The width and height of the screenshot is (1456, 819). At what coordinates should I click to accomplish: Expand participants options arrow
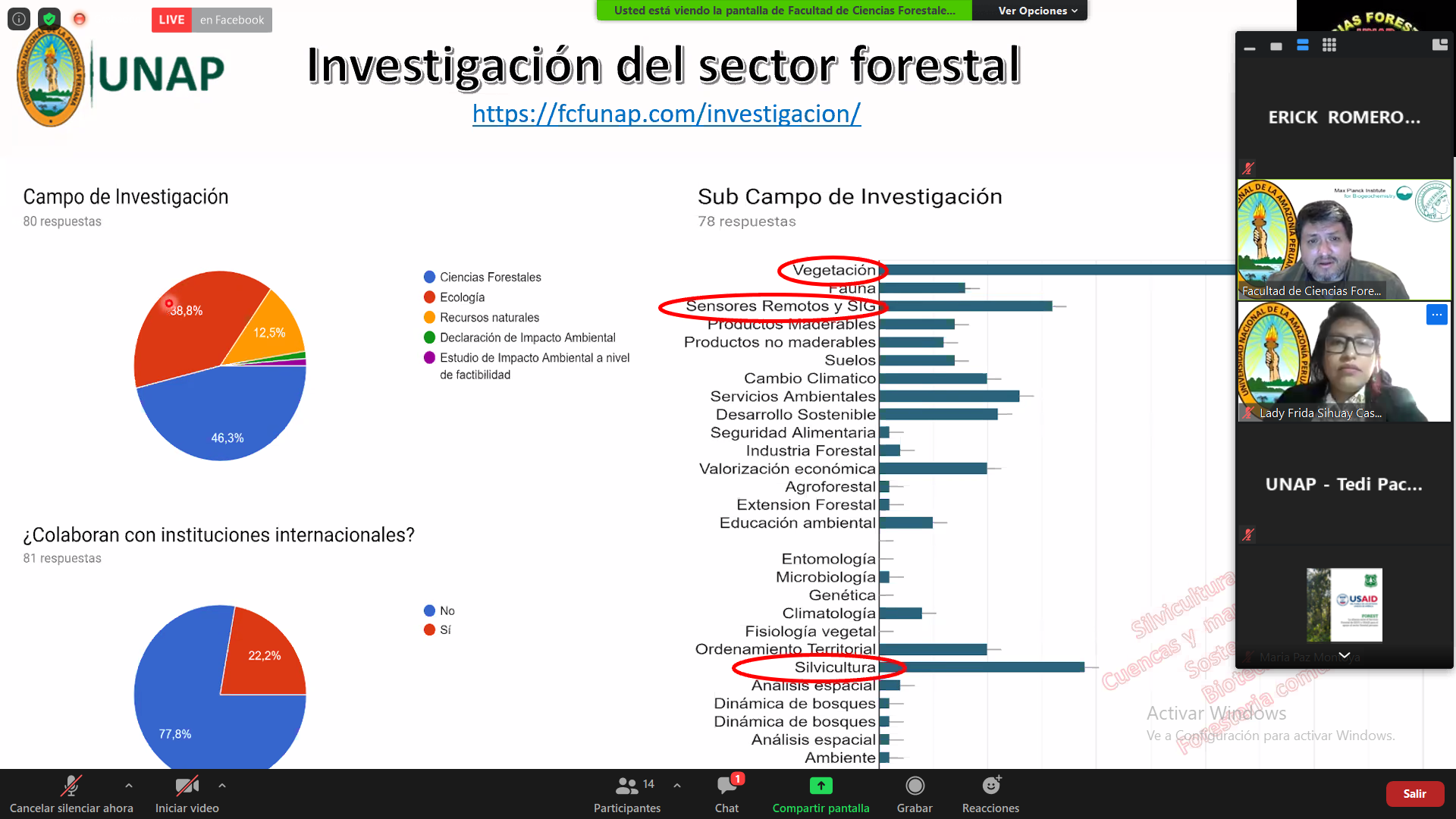677,786
